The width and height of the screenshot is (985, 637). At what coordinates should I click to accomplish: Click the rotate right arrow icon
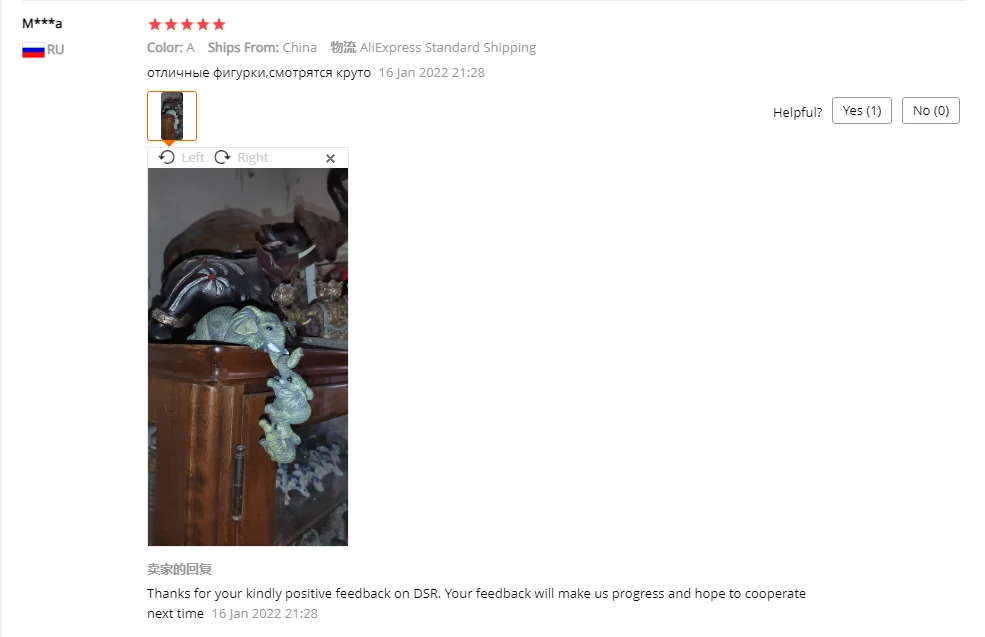point(222,157)
